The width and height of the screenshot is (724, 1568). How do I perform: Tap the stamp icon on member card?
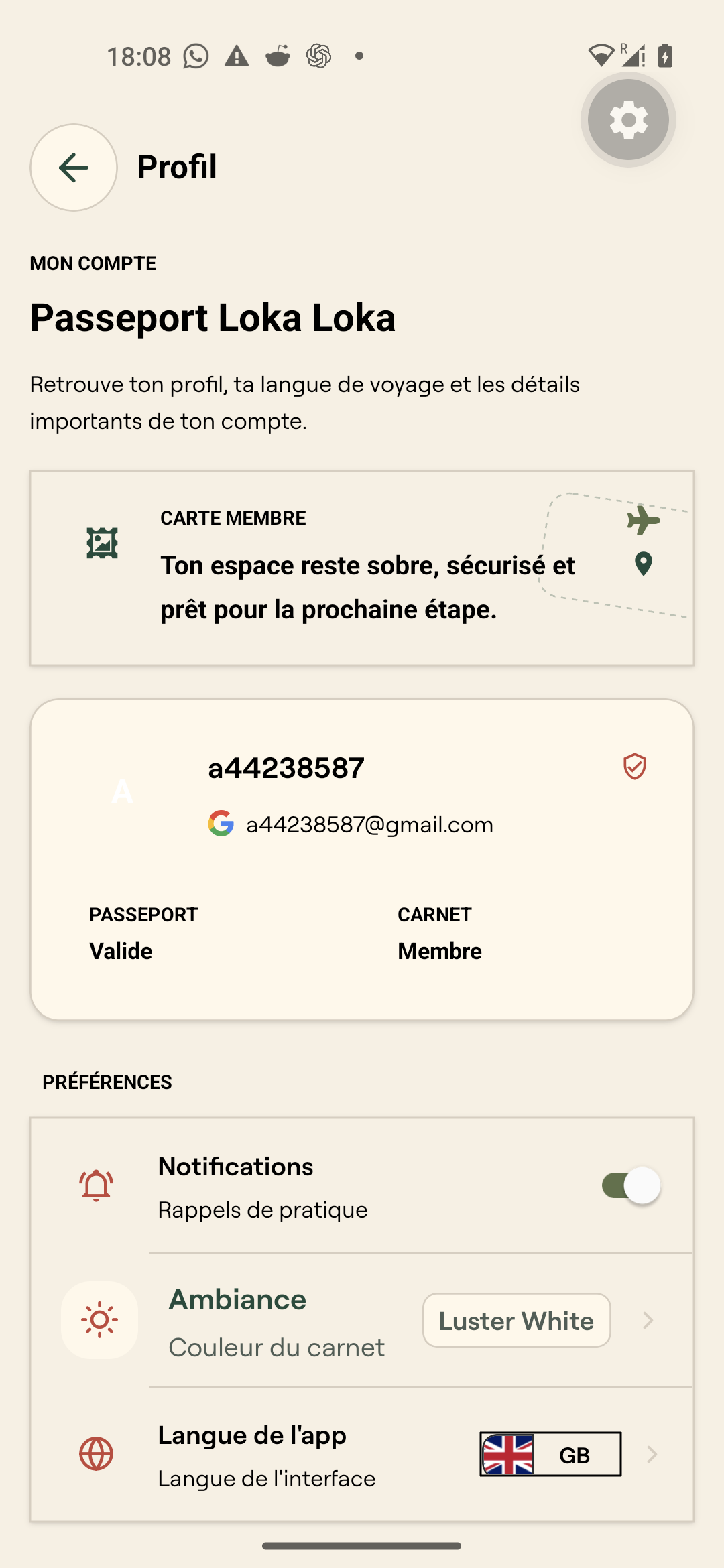click(x=103, y=543)
